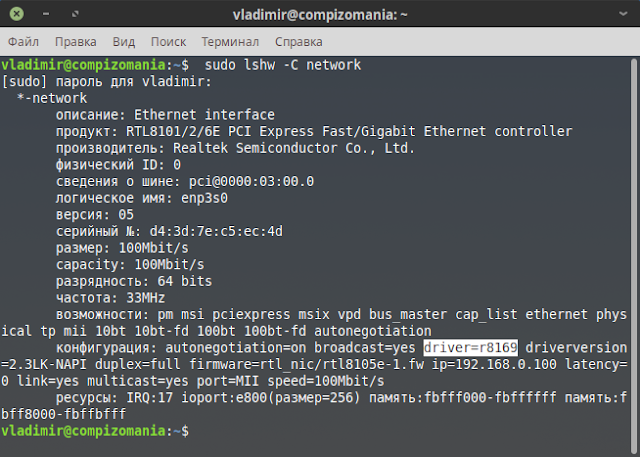Viewport: 640px width, 457px height.
Task: Click the sudo lshw -C network command
Action: pyautogui.click(x=283, y=65)
